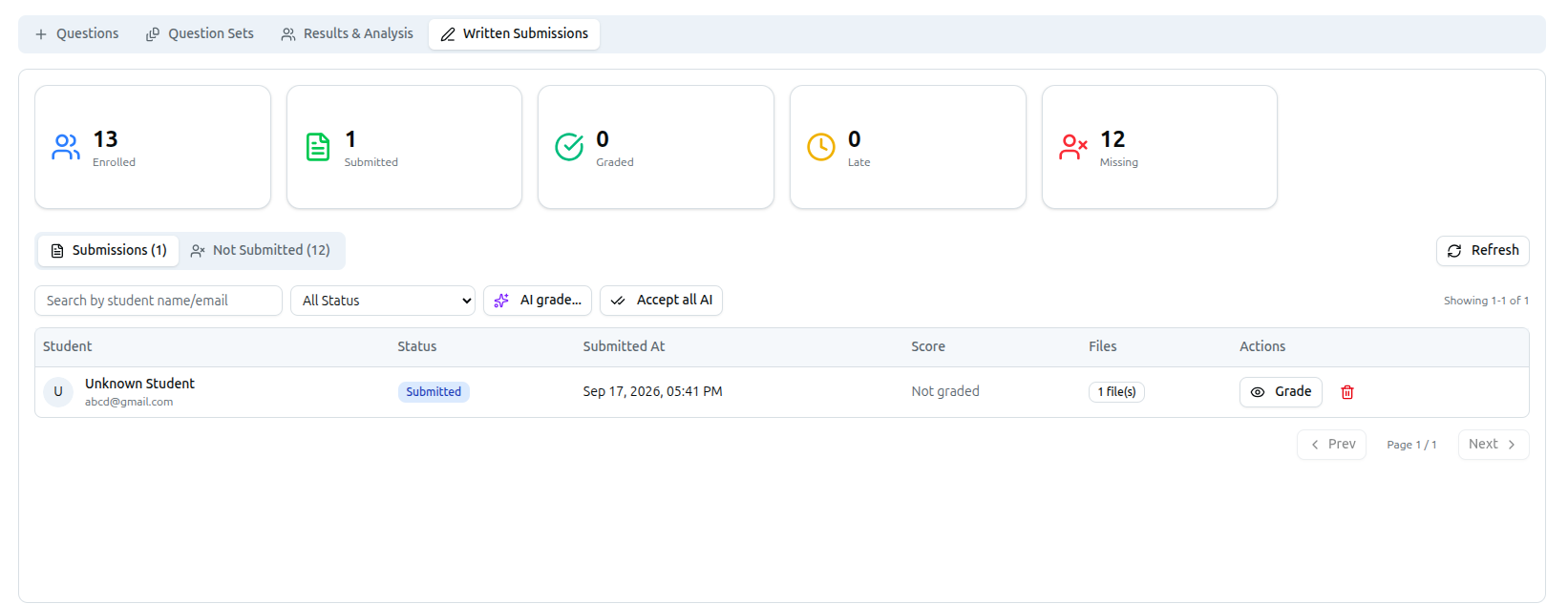Click the 12 Missing count
This screenshot has width=1568, height=604.
(x=1112, y=139)
